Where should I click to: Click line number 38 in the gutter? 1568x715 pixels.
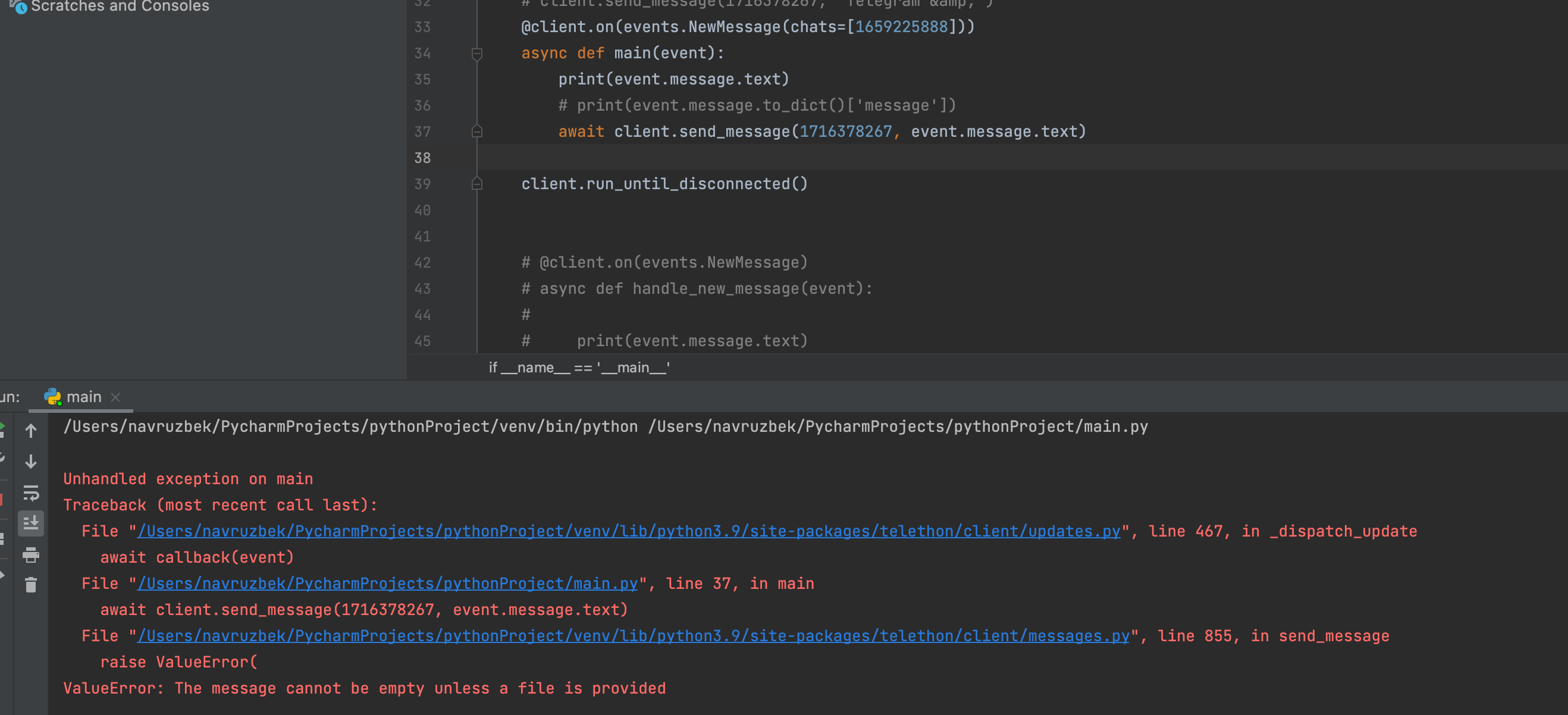tap(422, 158)
